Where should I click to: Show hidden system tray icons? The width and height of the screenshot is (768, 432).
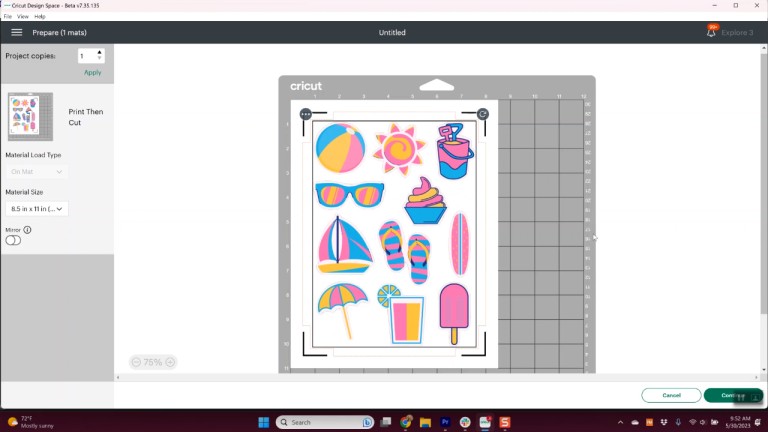[x=621, y=422]
